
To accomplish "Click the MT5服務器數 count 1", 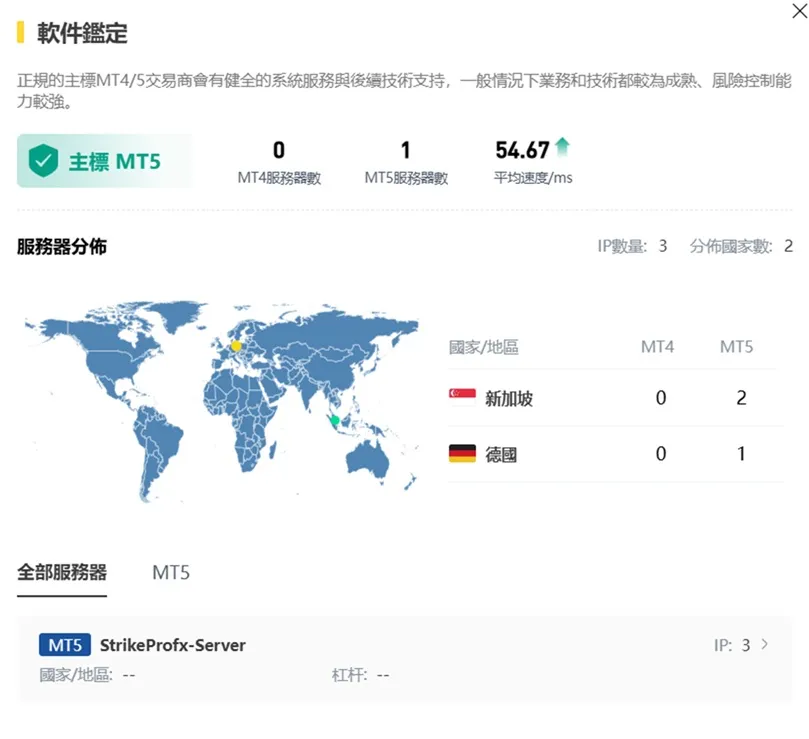I will [x=406, y=150].
